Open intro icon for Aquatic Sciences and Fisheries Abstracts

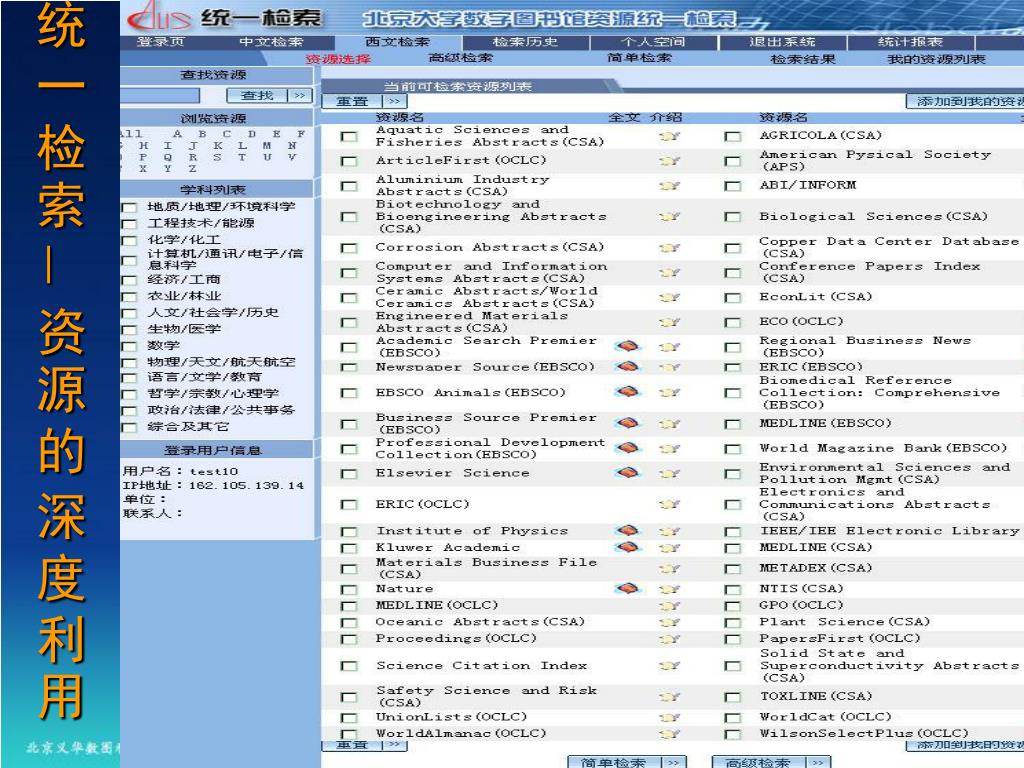pos(669,136)
